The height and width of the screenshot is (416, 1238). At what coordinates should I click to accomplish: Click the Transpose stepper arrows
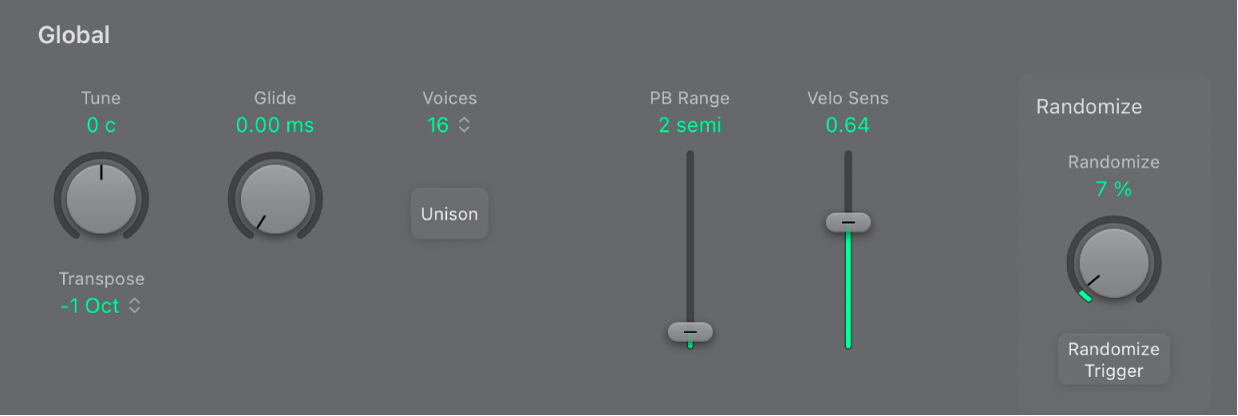pyautogui.click(x=135, y=306)
